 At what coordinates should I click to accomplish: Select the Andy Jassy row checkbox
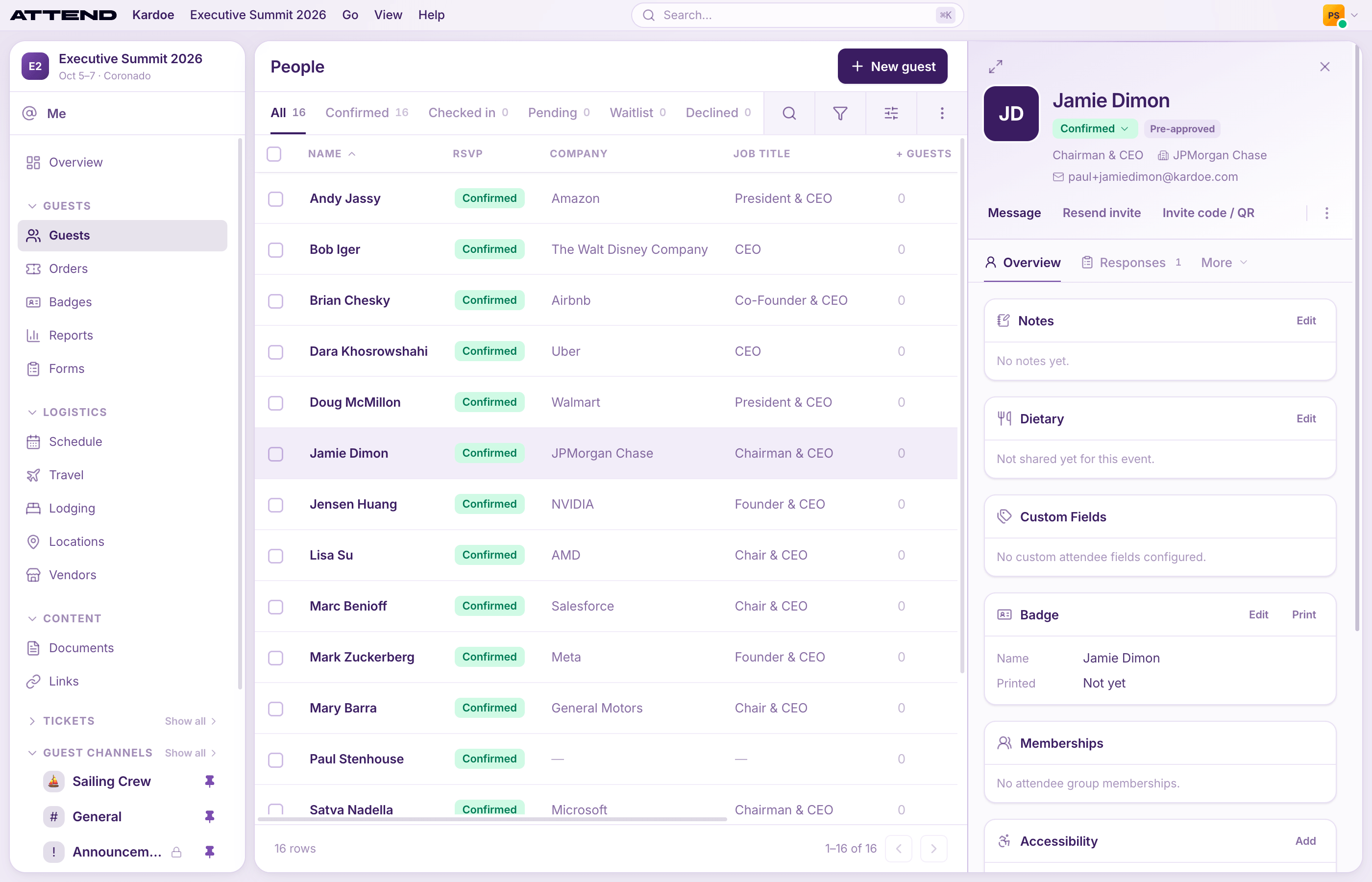click(275, 199)
